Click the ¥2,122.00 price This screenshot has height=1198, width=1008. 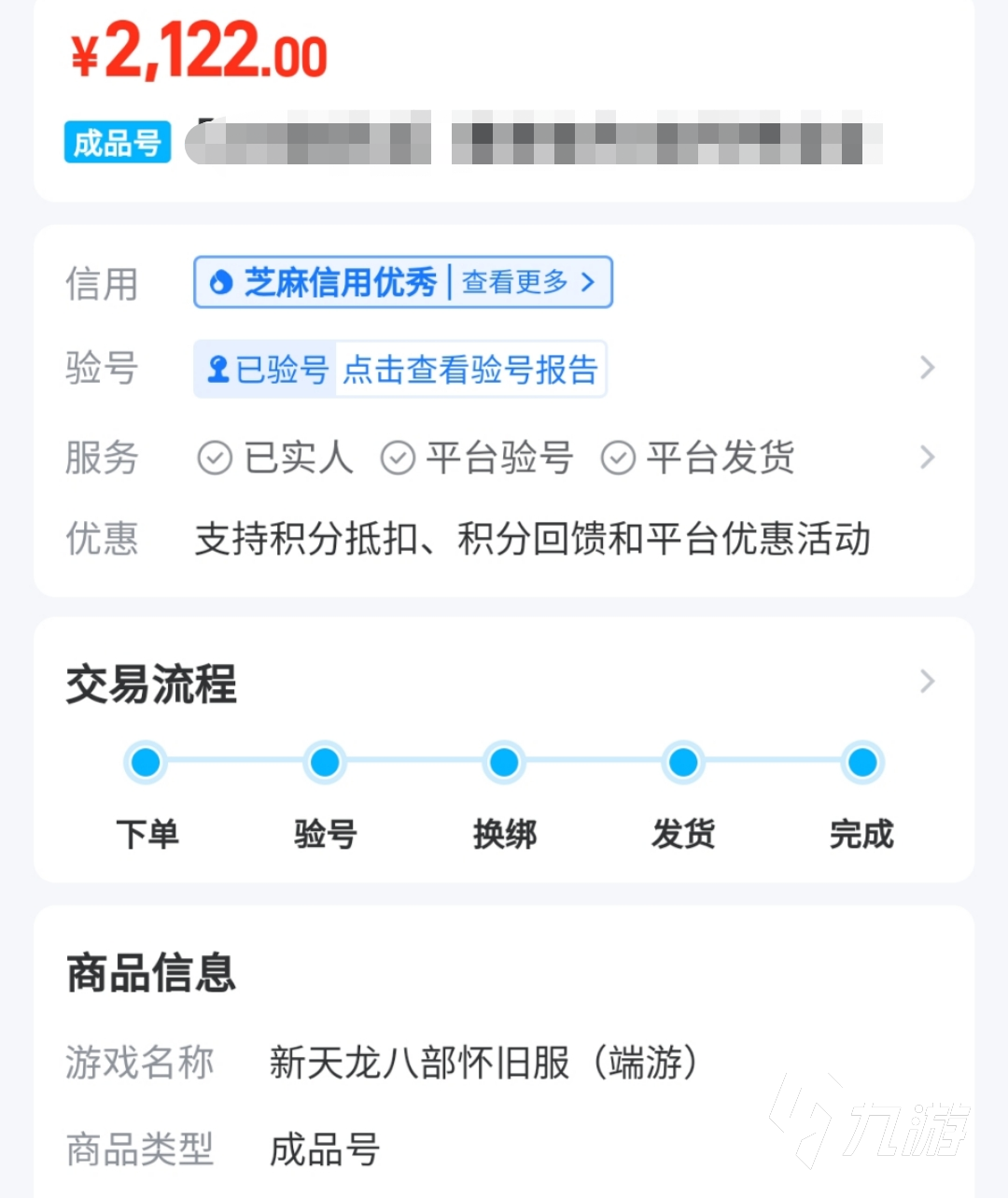pos(200,52)
